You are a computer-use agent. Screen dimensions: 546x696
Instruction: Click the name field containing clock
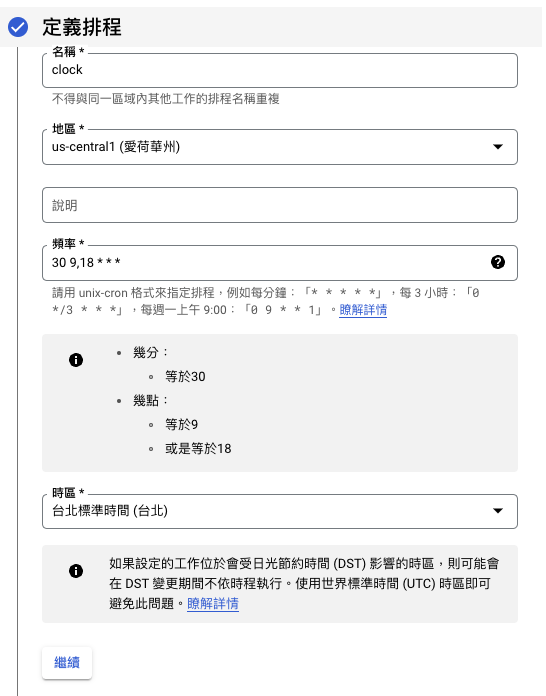[x=280, y=71]
